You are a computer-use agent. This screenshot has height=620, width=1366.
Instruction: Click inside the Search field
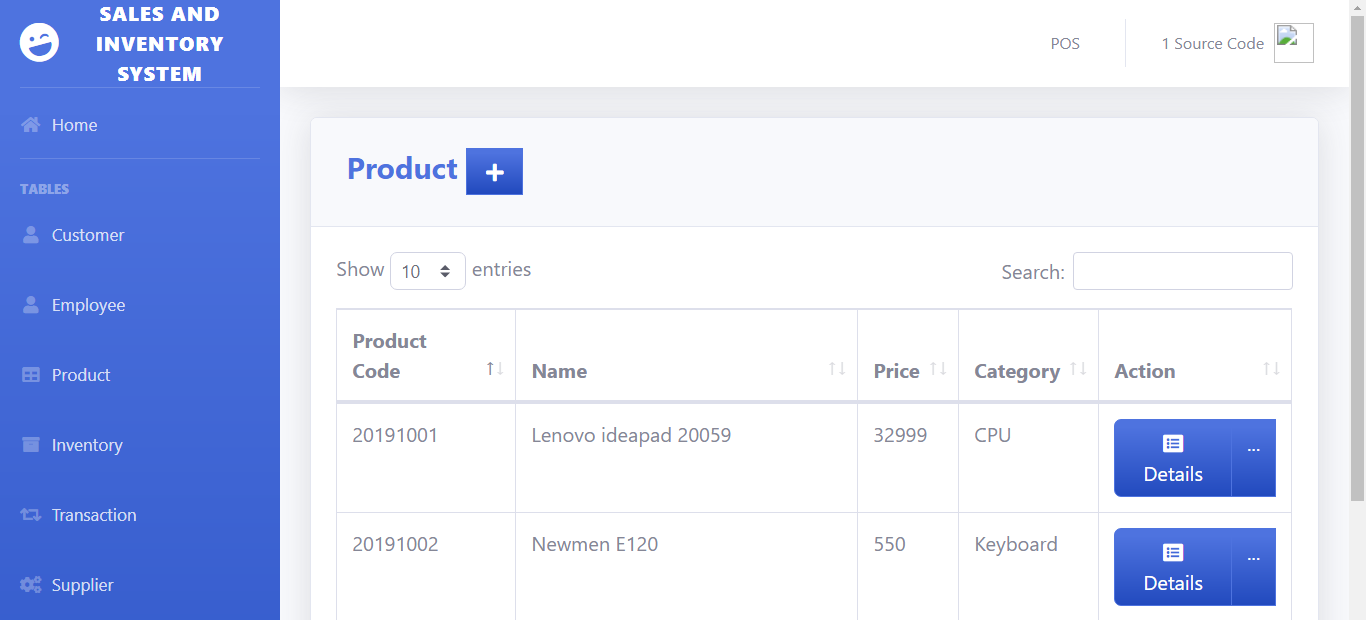pos(1182,270)
